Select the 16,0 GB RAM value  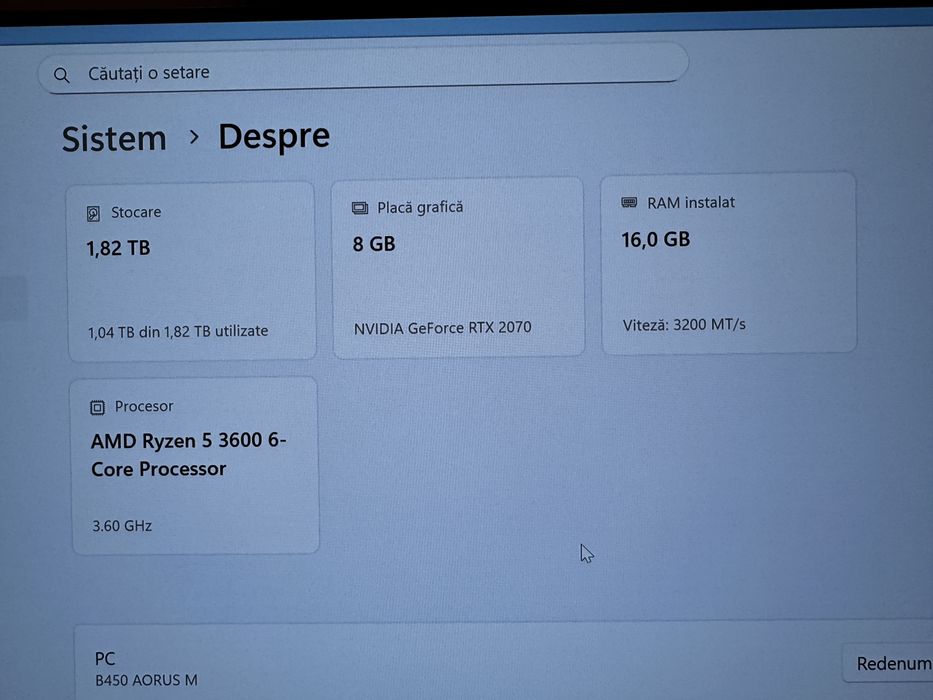click(x=656, y=240)
